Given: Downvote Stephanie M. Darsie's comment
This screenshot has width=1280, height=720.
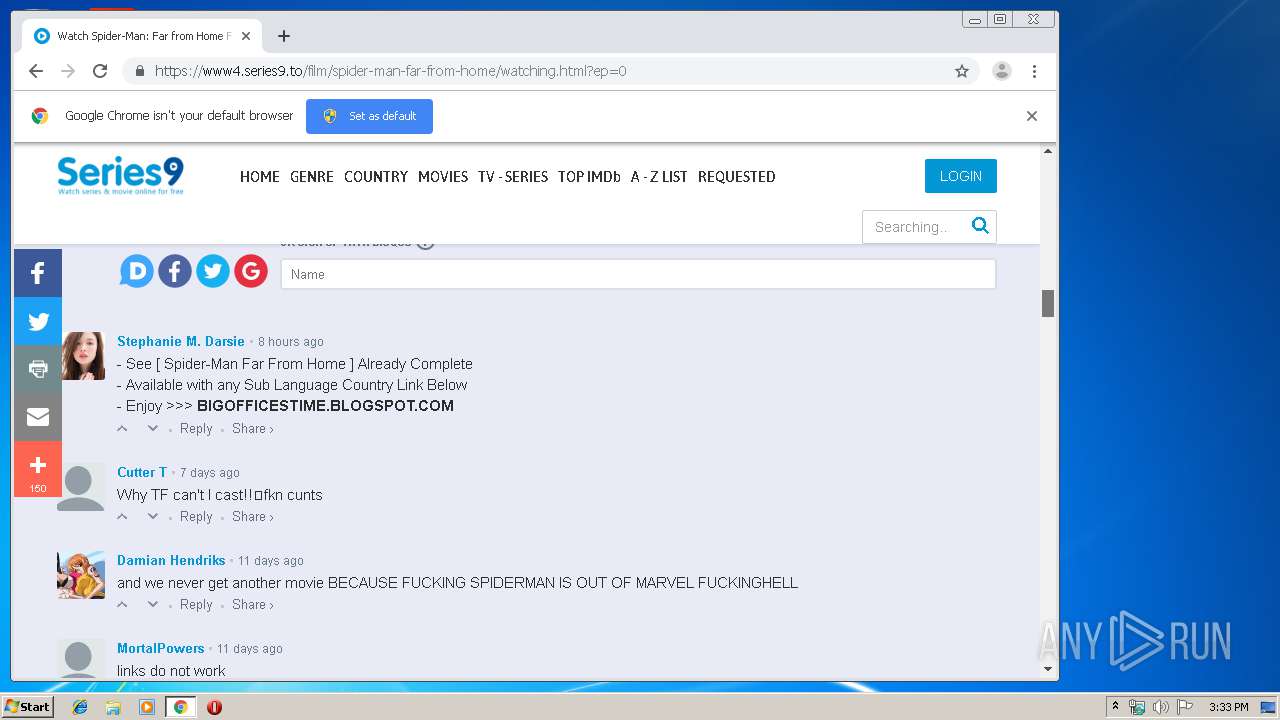Looking at the screenshot, I should [153, 428].
